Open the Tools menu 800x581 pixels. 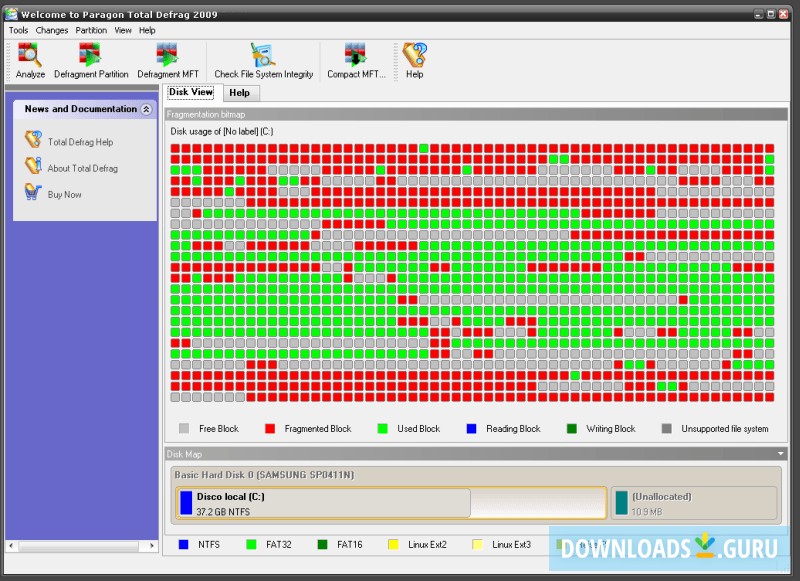(18, 30)
